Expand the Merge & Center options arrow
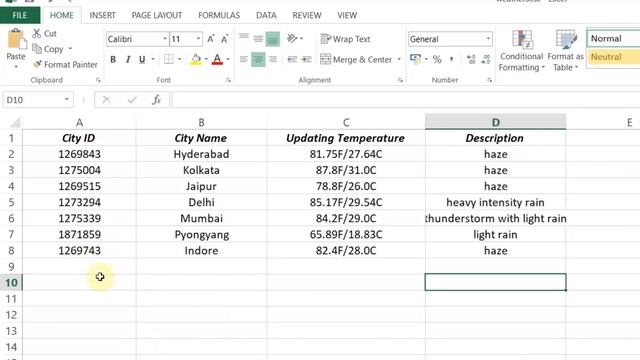 pos(399,60)
